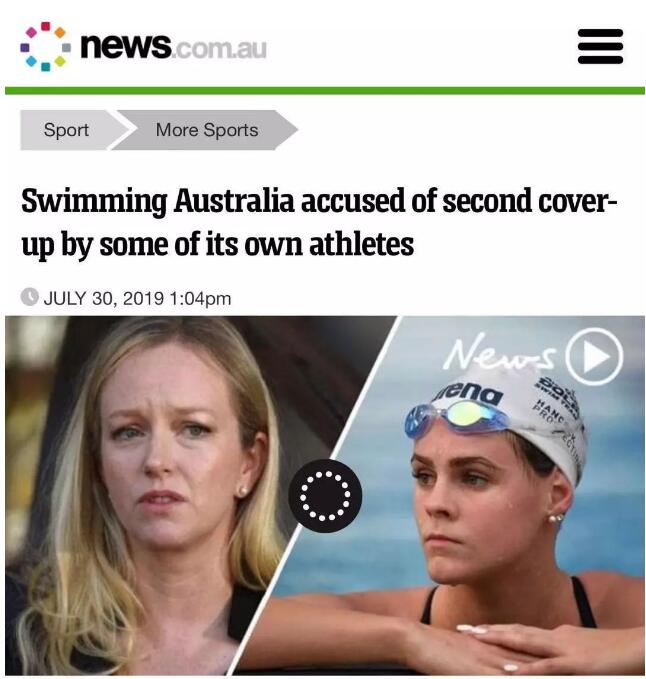Click the clock icon beside the date
This screenshot has width=646, height=679.
point(29,297)
